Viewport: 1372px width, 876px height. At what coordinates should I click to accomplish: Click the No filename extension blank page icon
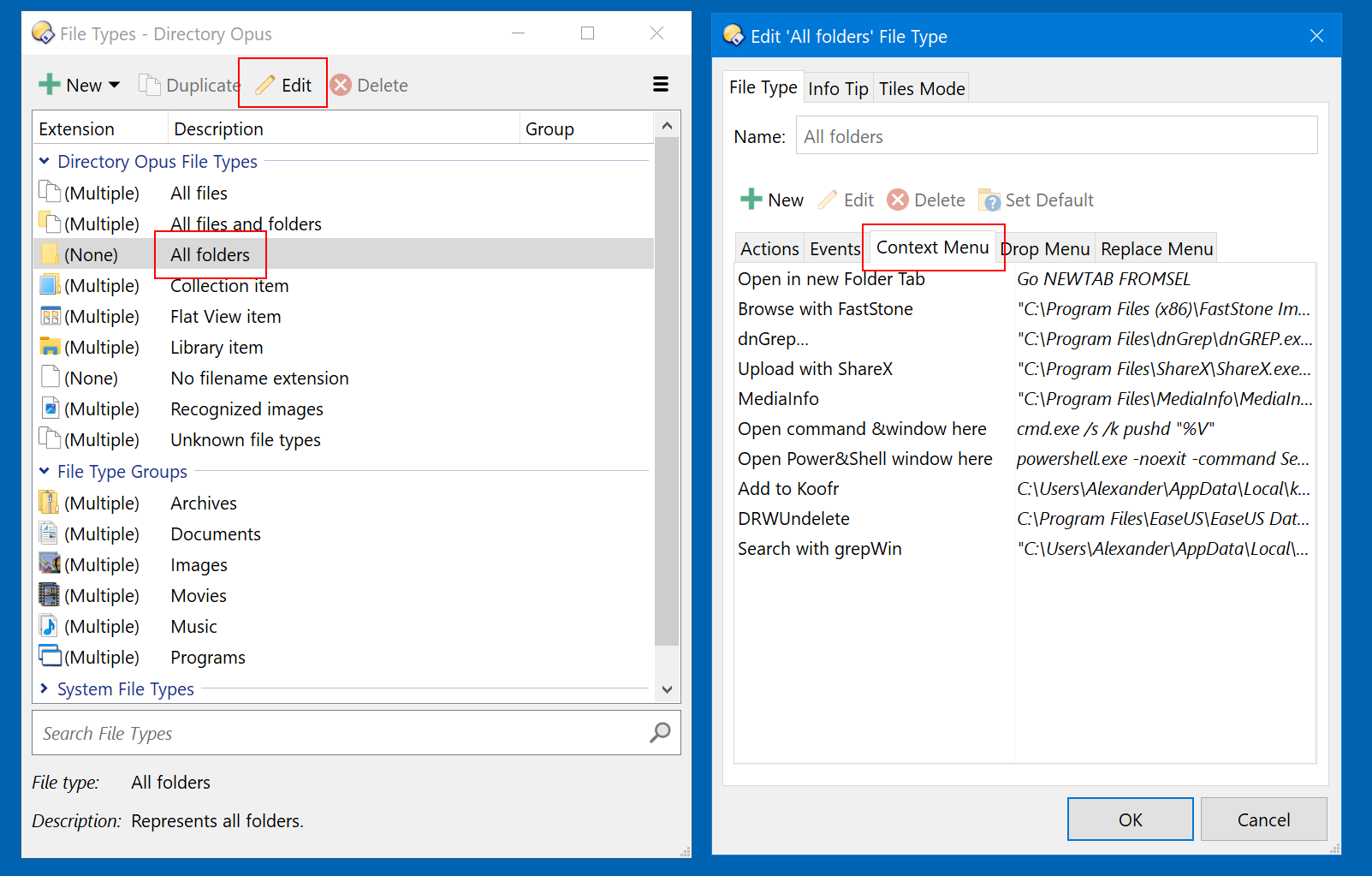[50, 378]
